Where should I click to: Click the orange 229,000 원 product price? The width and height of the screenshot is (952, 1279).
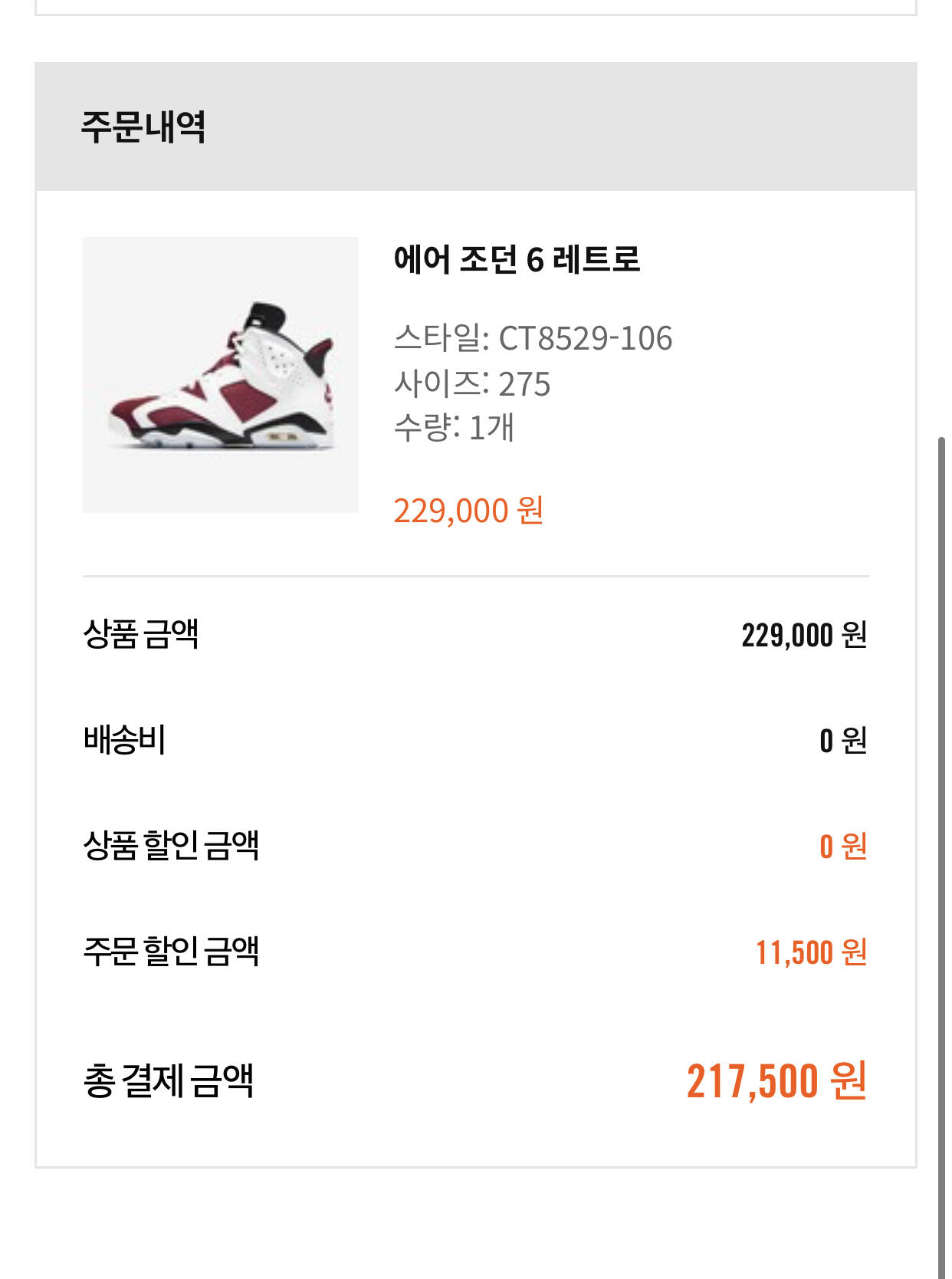[468, 511]
